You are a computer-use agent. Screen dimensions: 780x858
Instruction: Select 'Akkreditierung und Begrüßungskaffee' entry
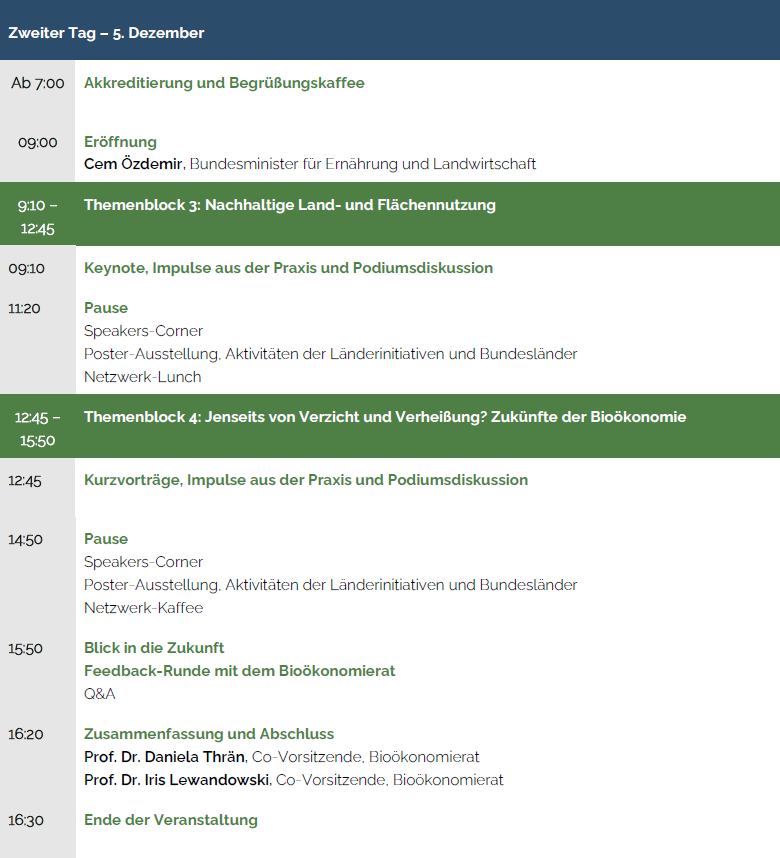tap(224, 83)
